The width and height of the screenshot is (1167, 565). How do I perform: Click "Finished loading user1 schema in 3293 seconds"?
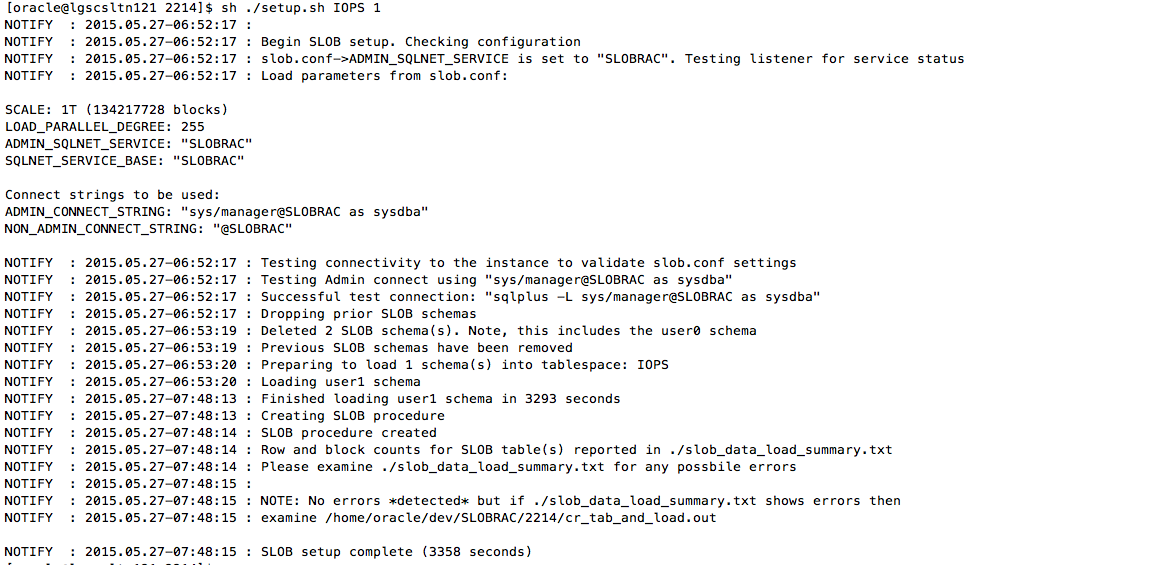pos(440,399)
